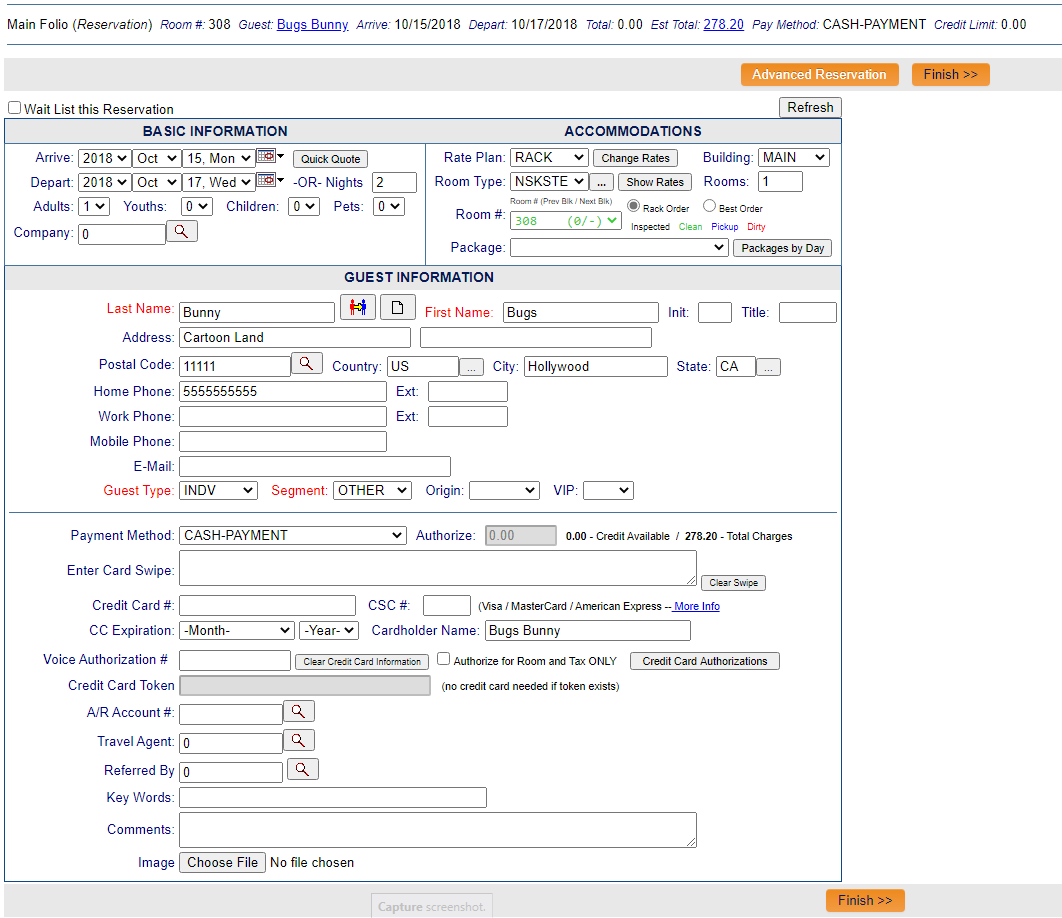Viewport: 1062px width, 918px height.
Task: Check Authorize for Room and Tax ONLY
Action: click(443, 657)
